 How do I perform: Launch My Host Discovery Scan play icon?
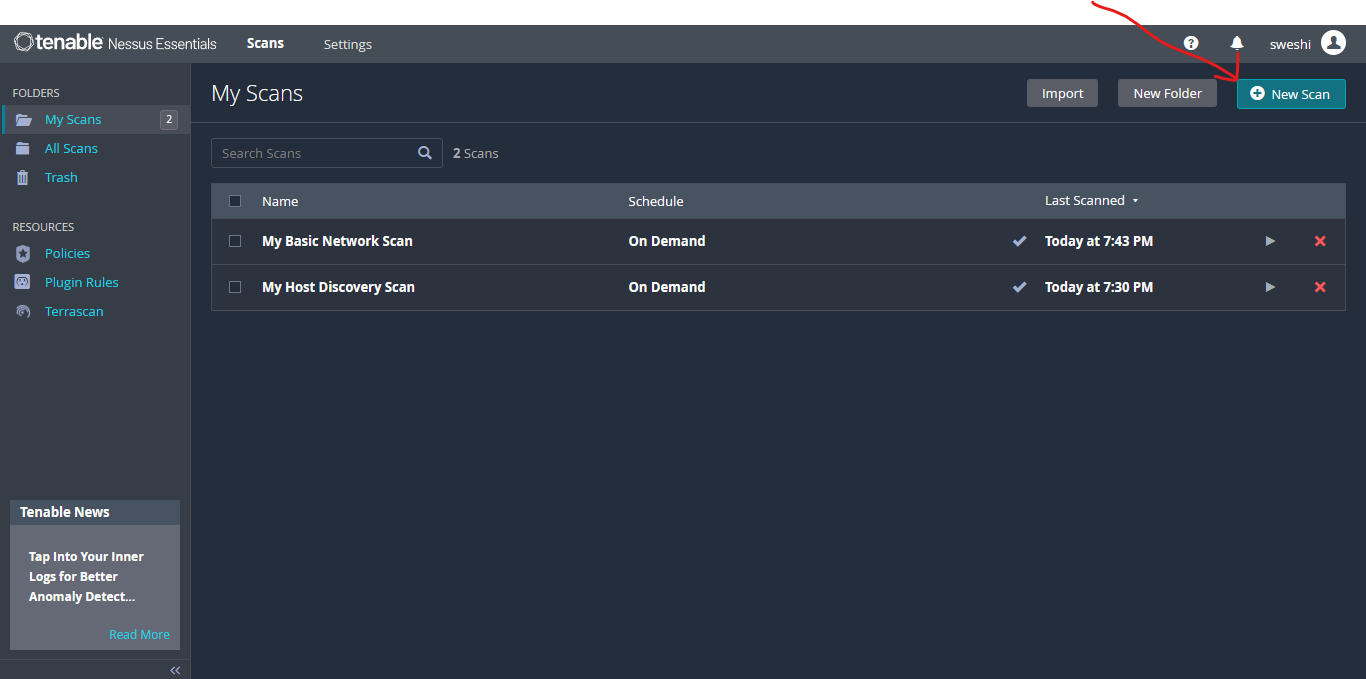point(1270,287)
